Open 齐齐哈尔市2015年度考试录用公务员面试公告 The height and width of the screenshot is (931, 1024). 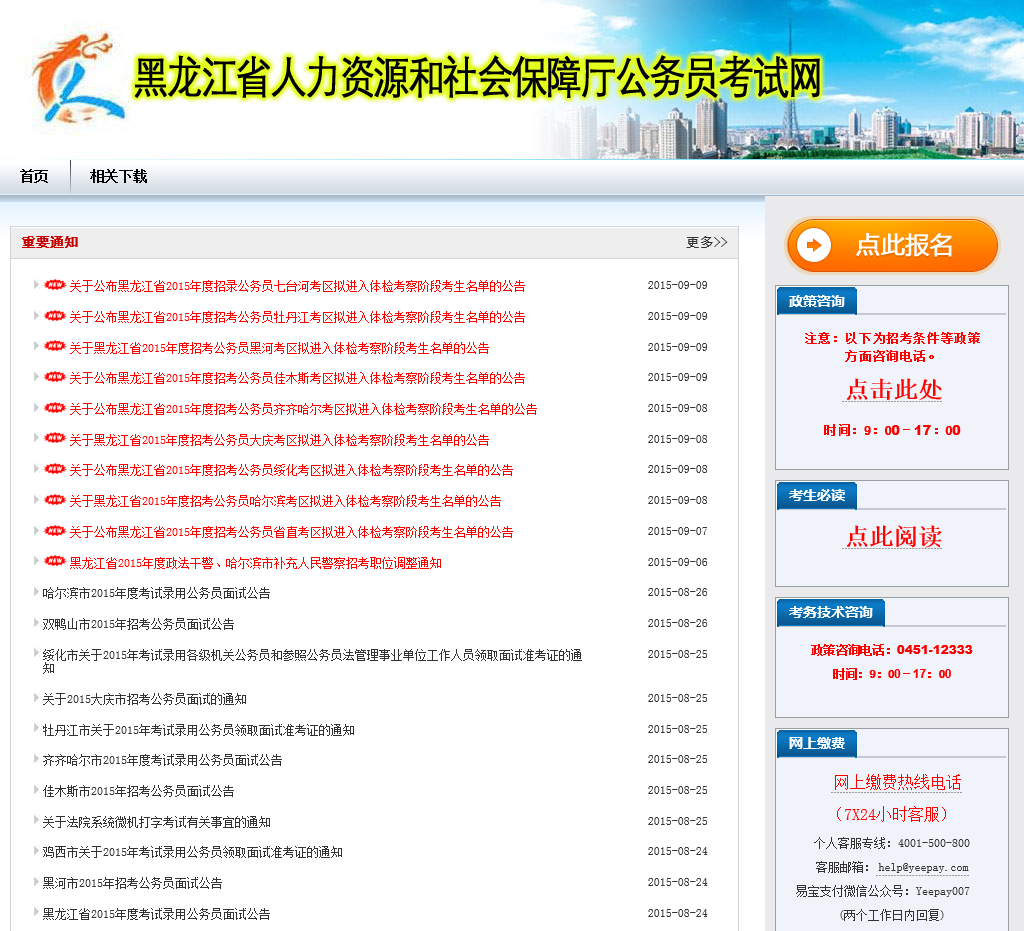click(163, 760)
